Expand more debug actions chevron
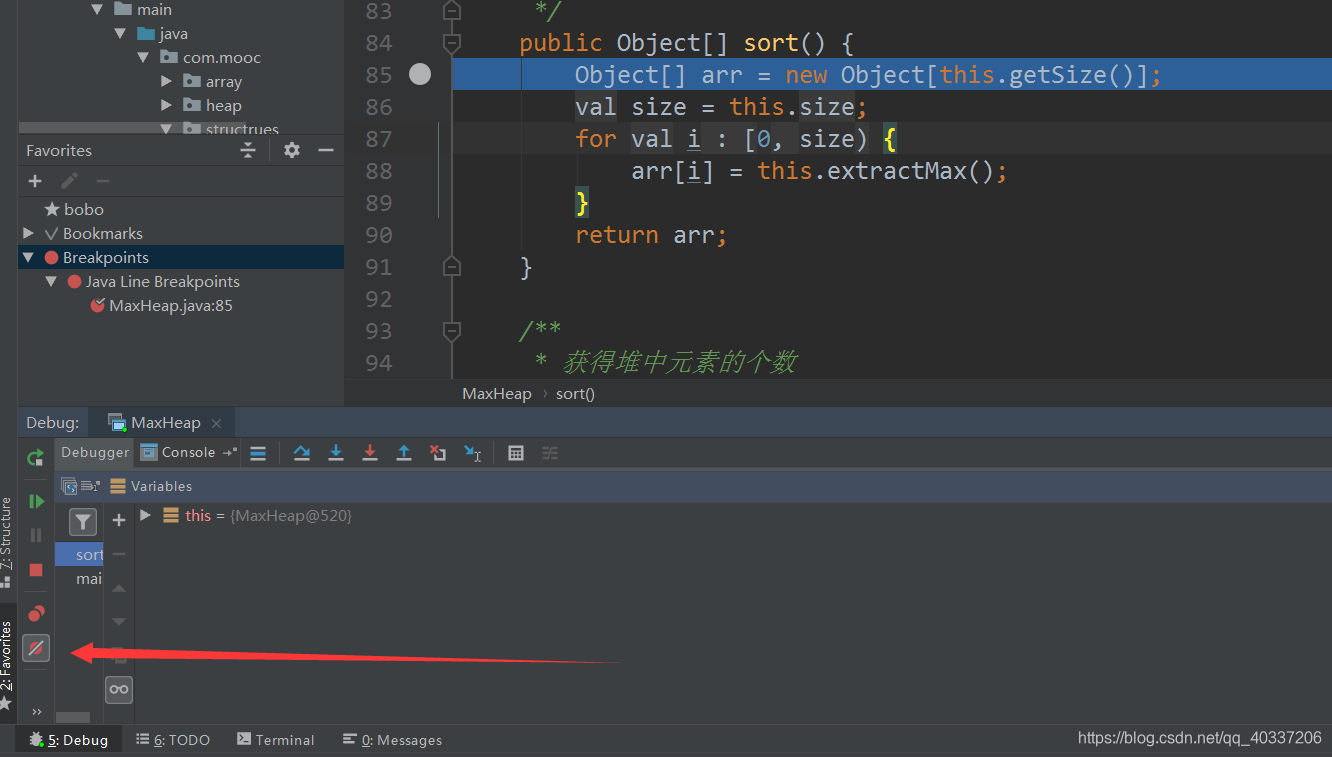Viewport: 1332px width, 757px height. click(37, 712)
